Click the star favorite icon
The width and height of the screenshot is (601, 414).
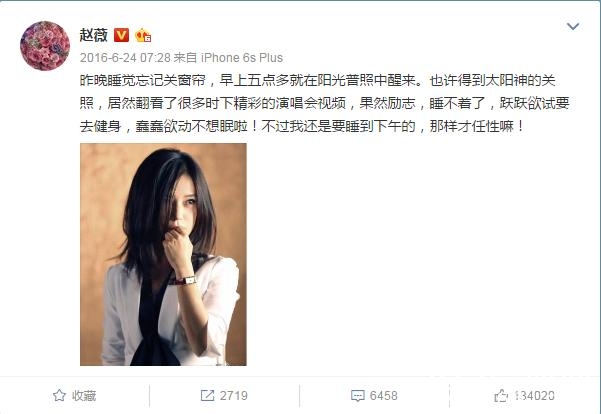pyautogui.click(x=59, y=395)
